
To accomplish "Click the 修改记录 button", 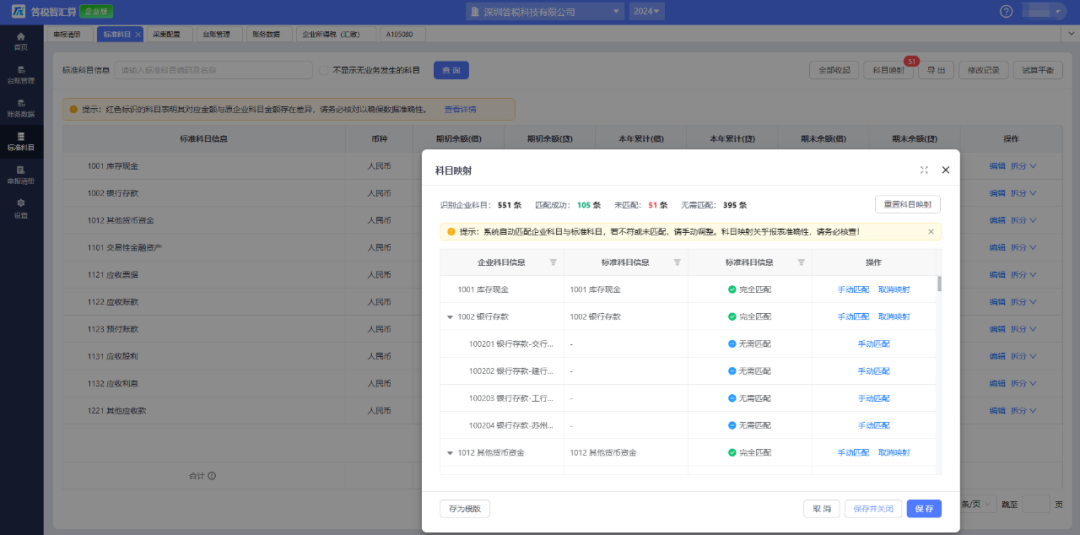I will [x=984, y=70].
